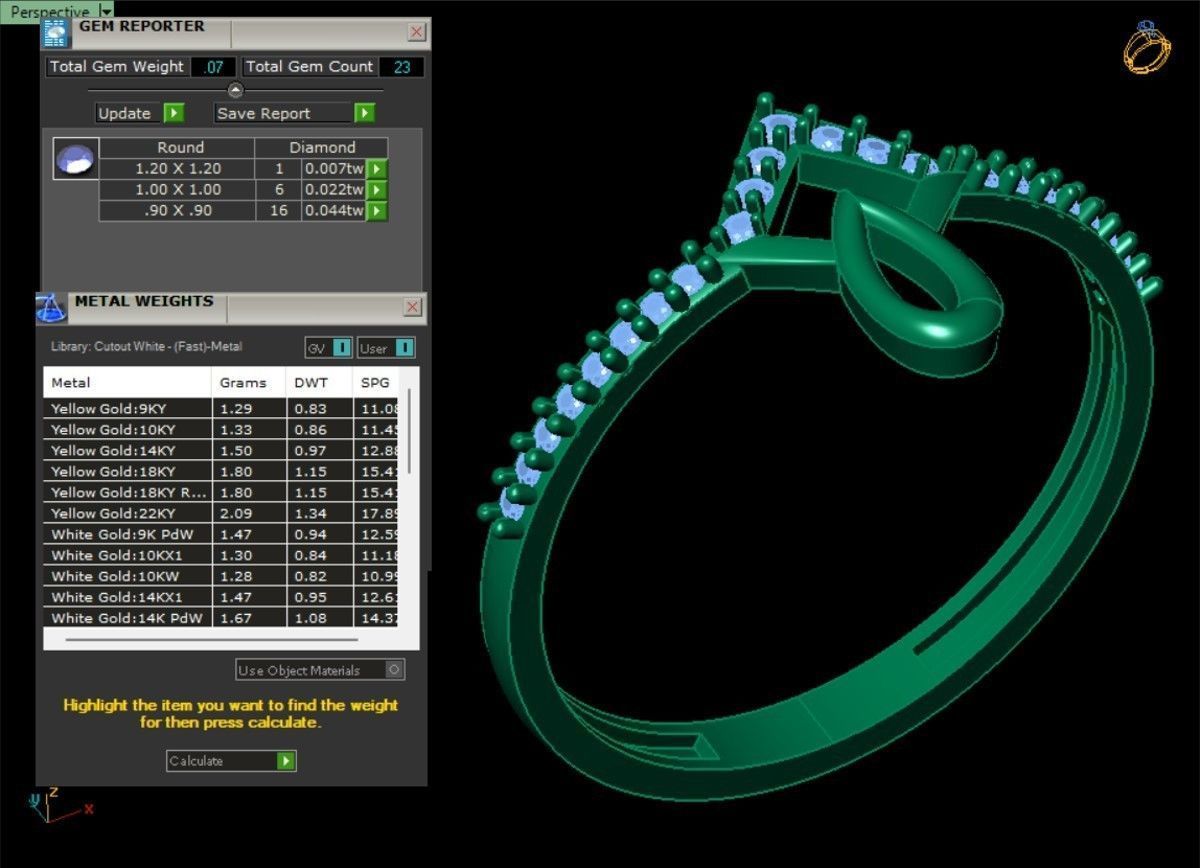1200x868 pixels.
Task: Select the 1.00 X 1.00 size cell
Action: 177,190
